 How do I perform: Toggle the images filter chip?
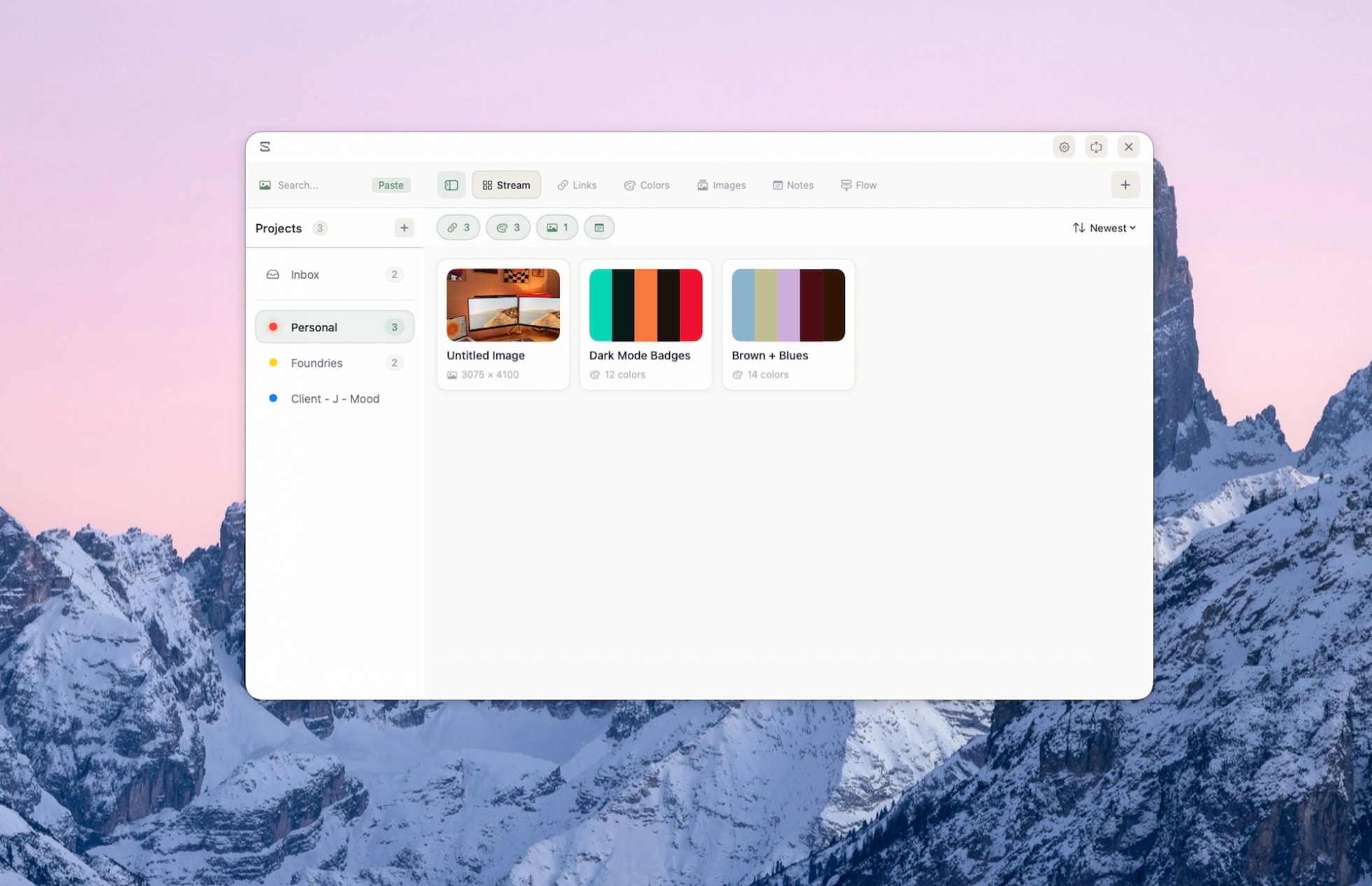click(557, 228)
